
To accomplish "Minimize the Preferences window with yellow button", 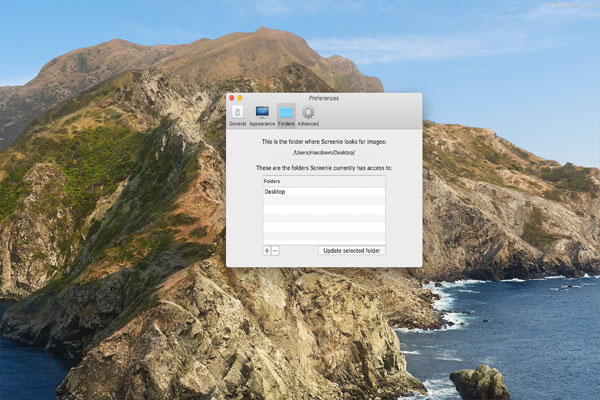I will [x=240, y=99].
